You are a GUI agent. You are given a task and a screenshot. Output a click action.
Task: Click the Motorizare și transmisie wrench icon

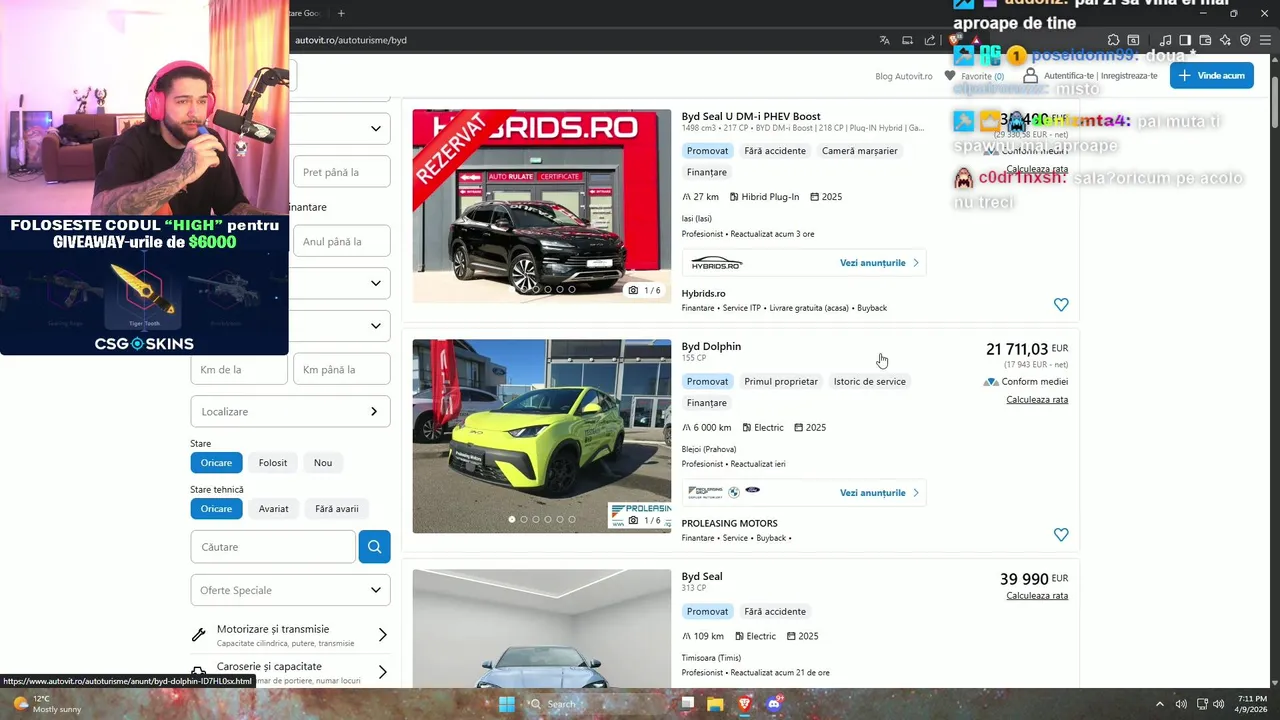(x=199, y=634)
